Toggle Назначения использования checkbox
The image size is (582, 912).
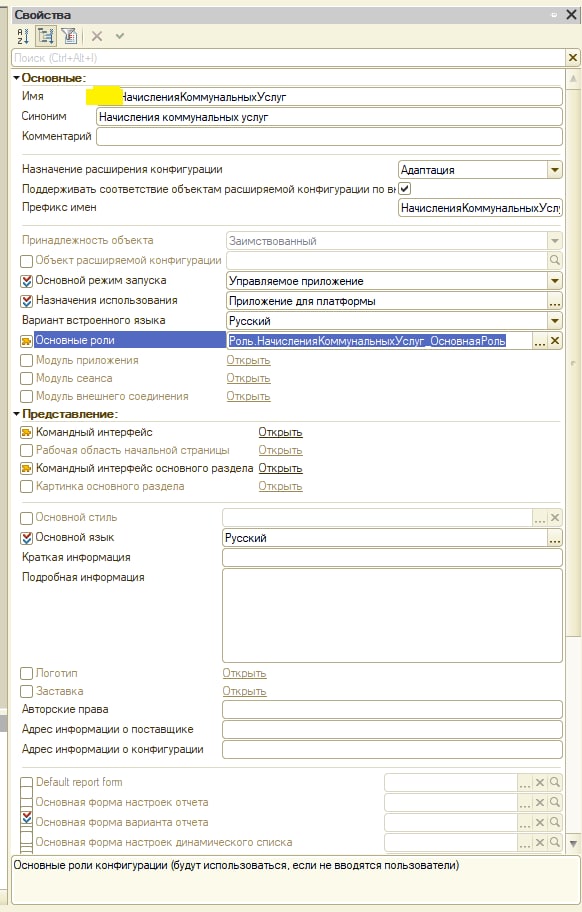[26, 301]
